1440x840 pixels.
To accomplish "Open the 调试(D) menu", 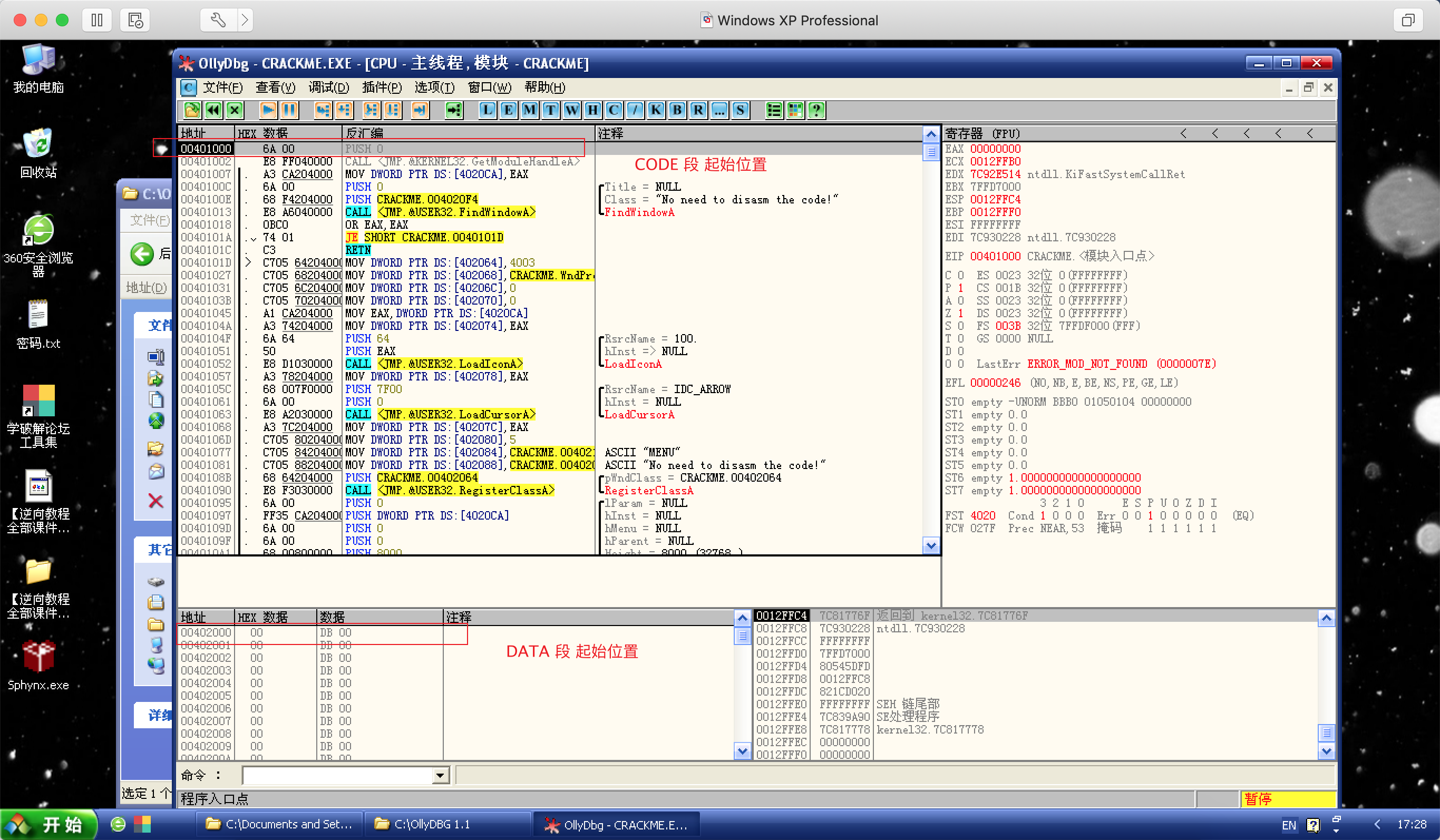I will click(x=328, y=87).
